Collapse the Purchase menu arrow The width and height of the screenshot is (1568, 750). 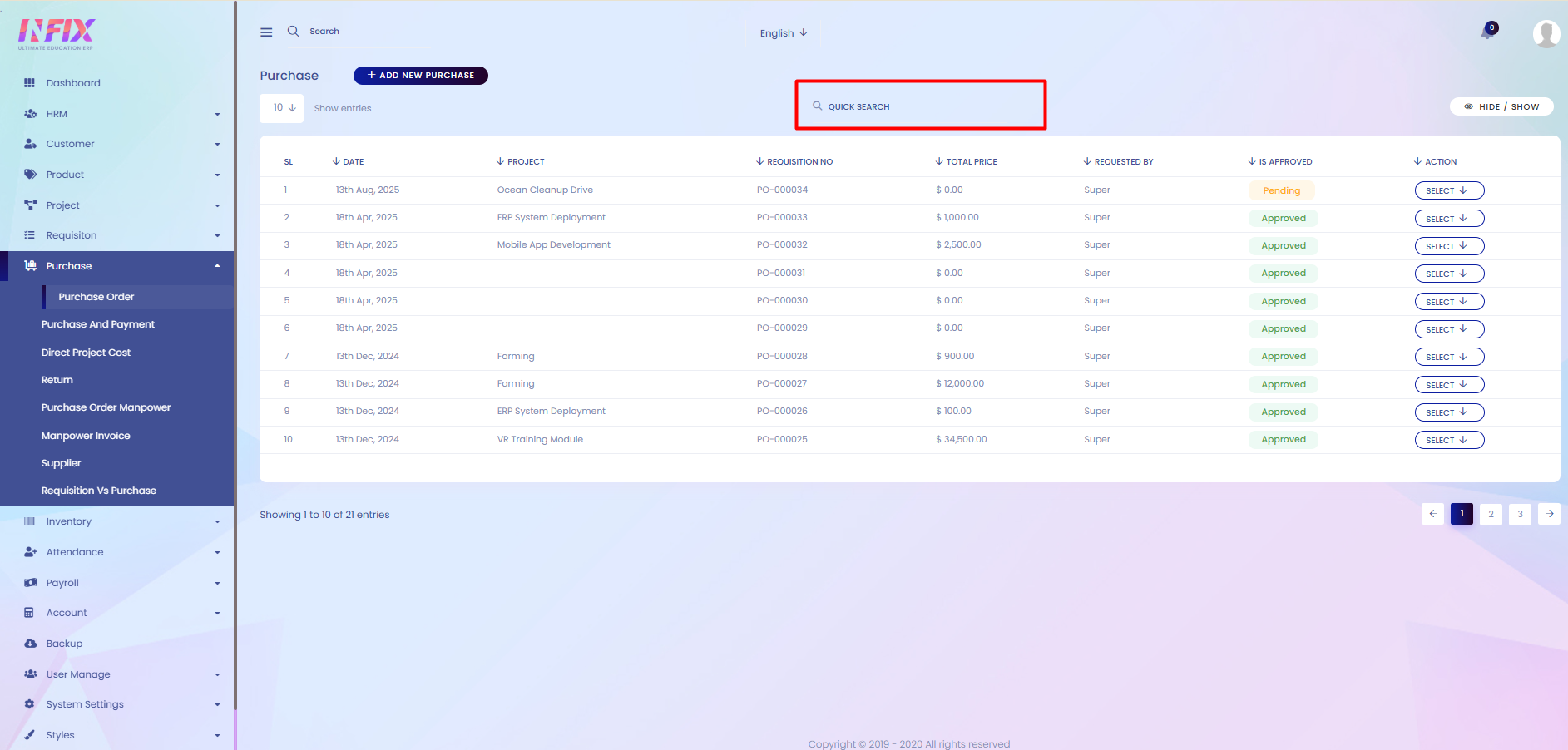pyautogui.click(x=217, y=266)
